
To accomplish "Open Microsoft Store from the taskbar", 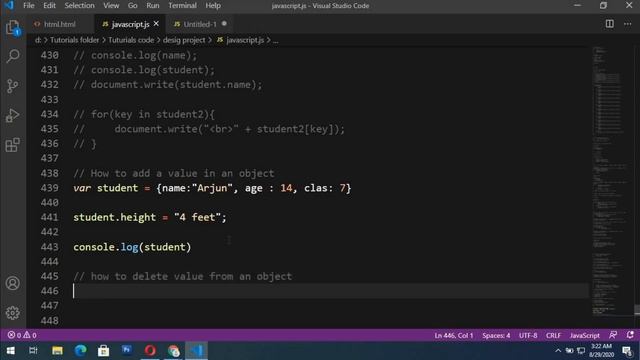I will (104, 351).
